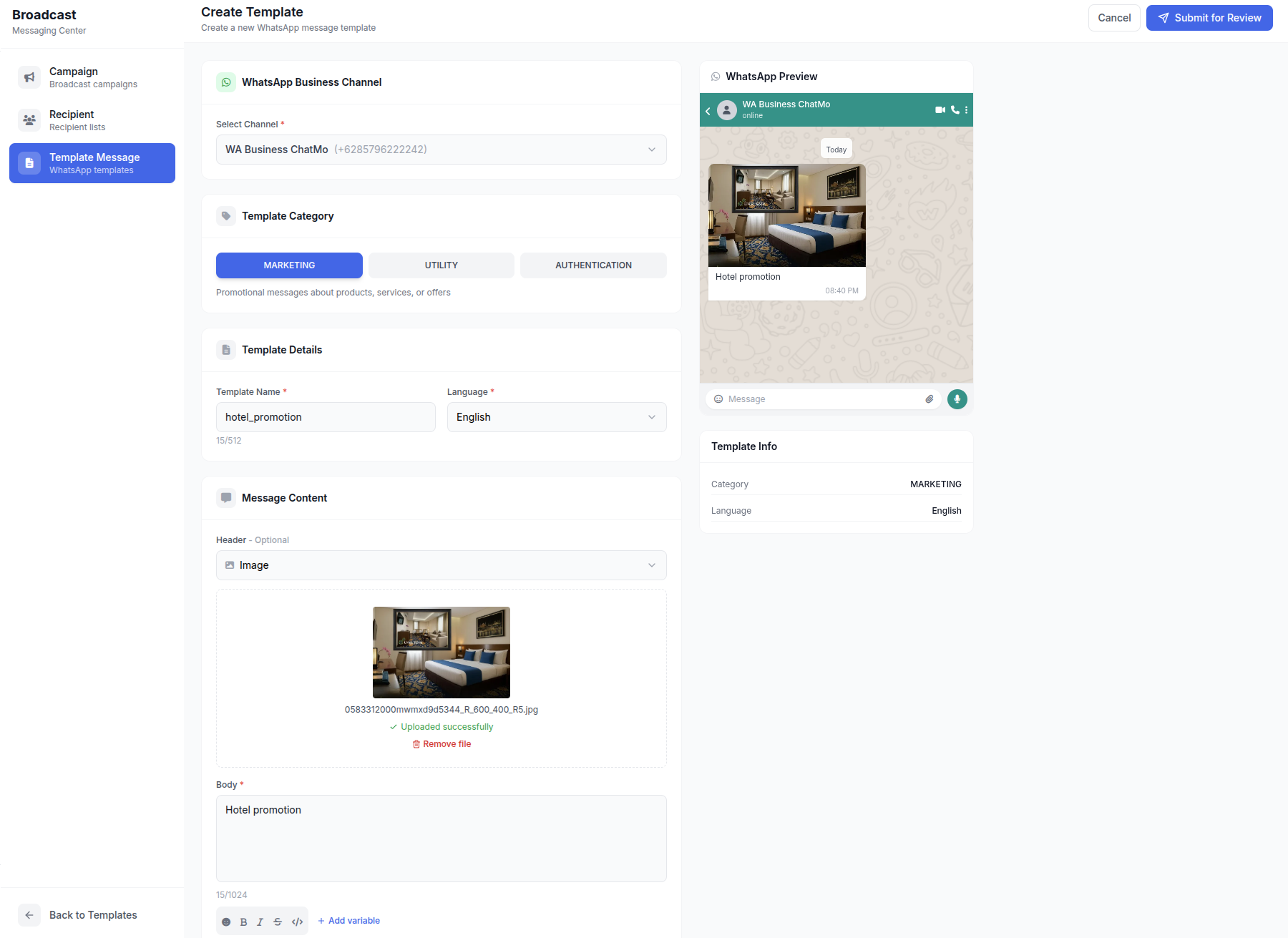
Task: Apply strikethrough formatting to body
Action: coord(278,922)
